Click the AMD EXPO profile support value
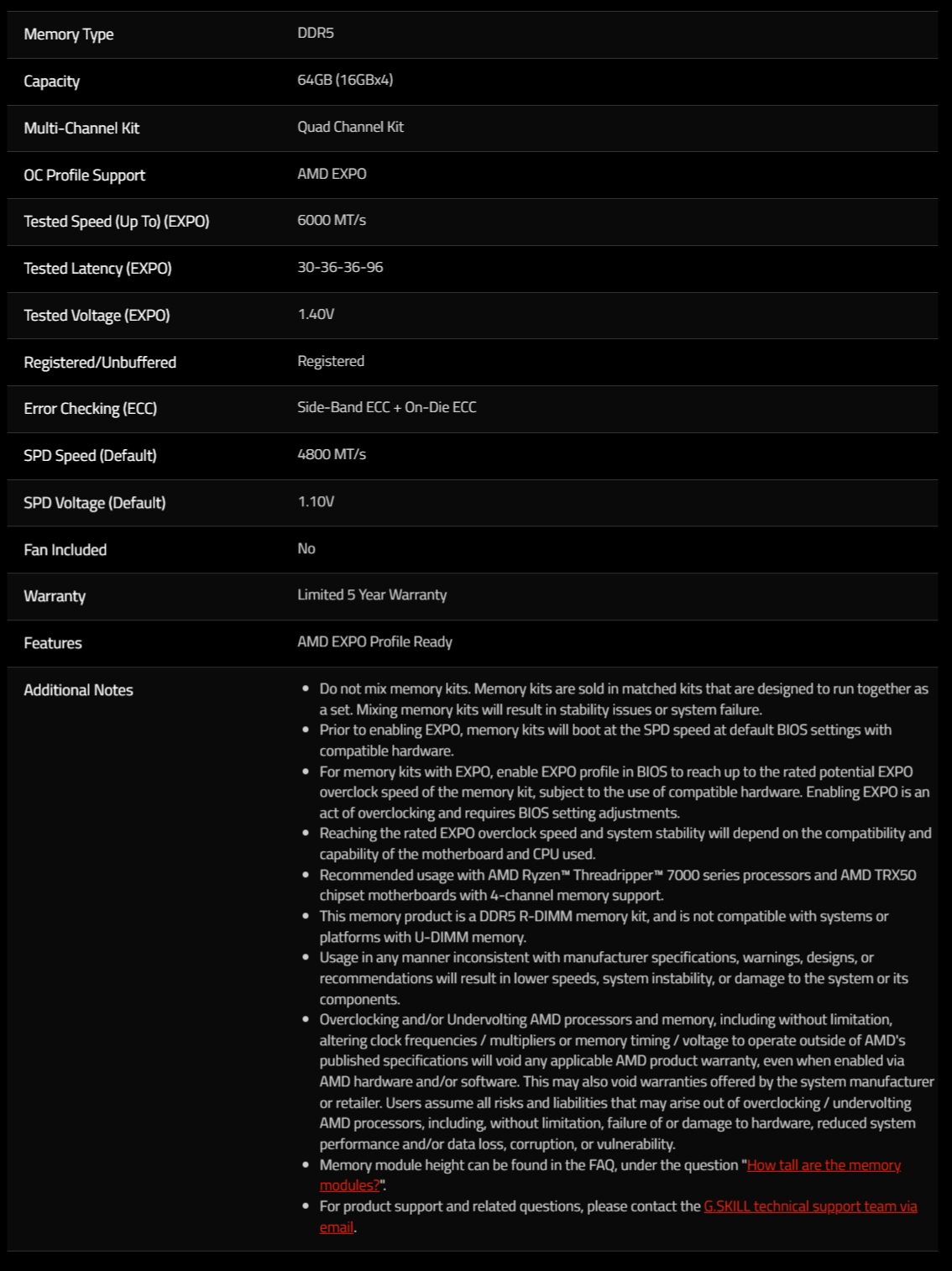Viewport: 952px width, 1271px height. [x=332, y=174]
